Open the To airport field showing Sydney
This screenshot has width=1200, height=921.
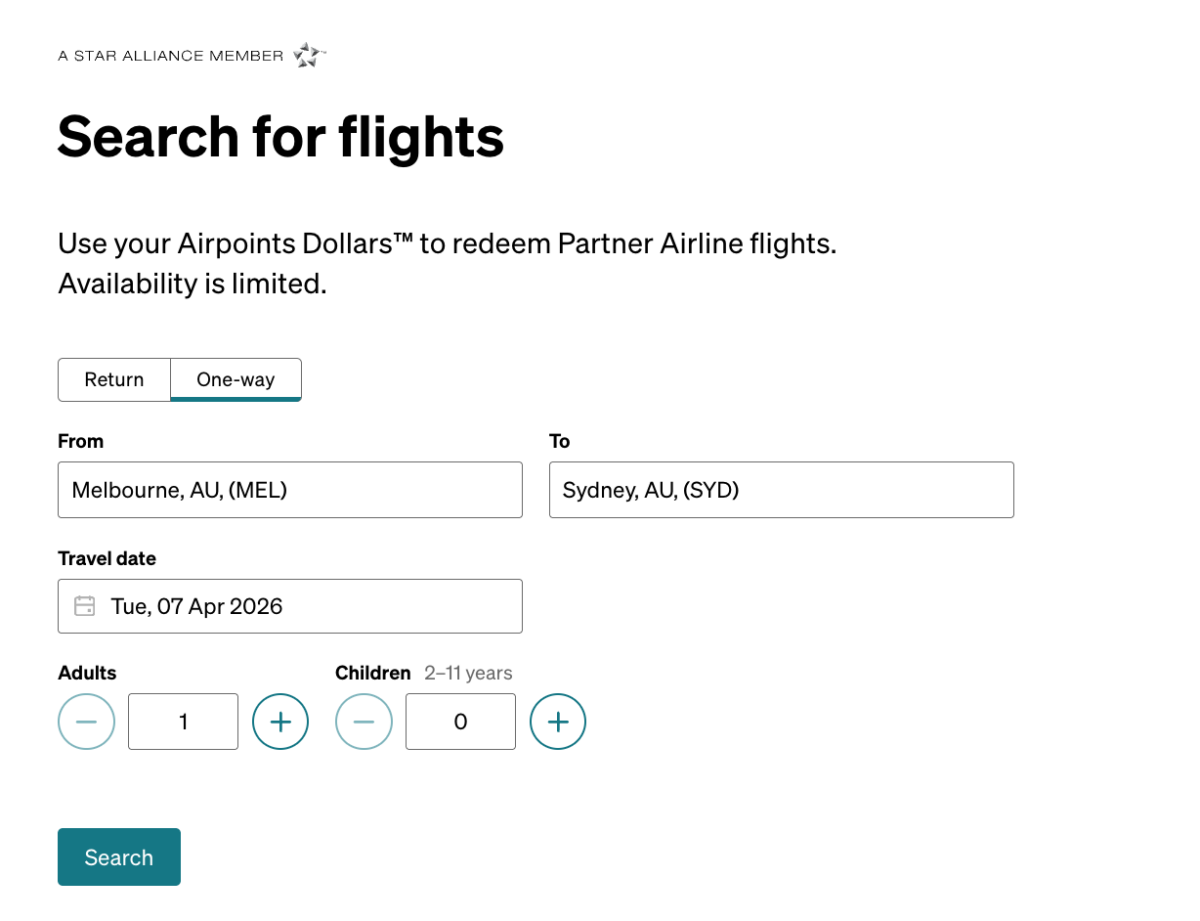pos(781,490)
